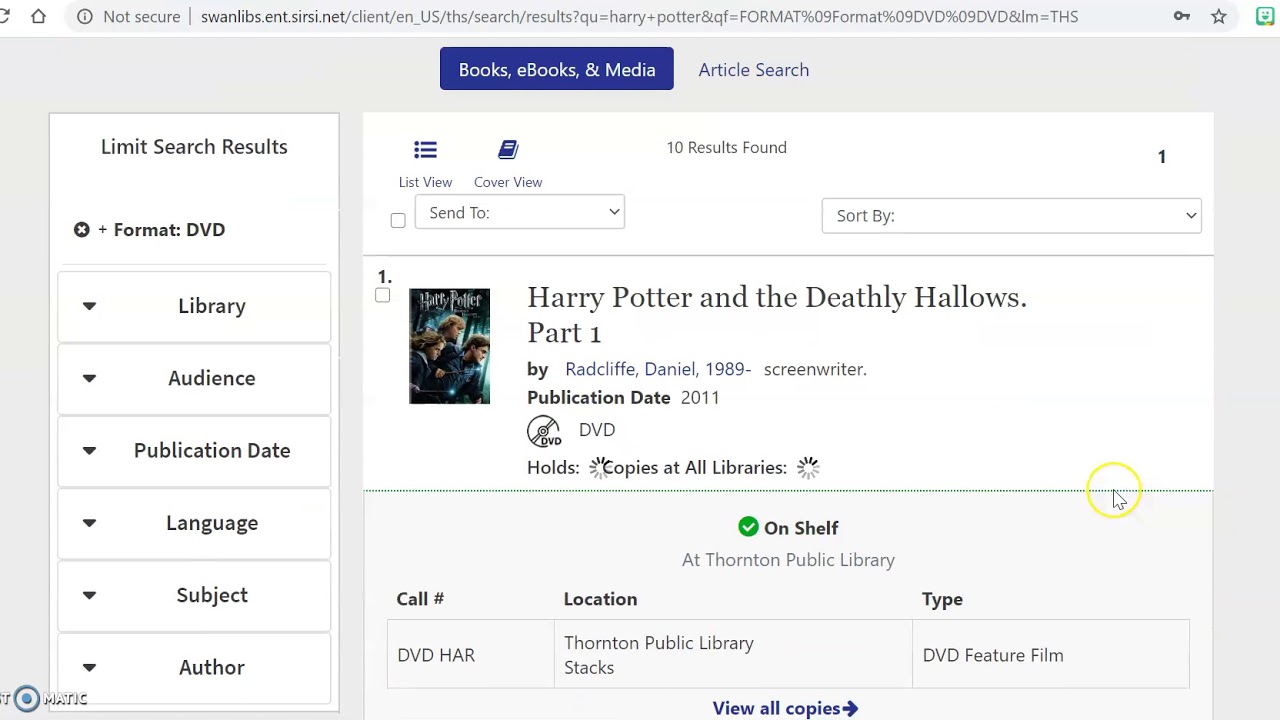
Task: Click page number 1
Action: (x=1162, y=156)
